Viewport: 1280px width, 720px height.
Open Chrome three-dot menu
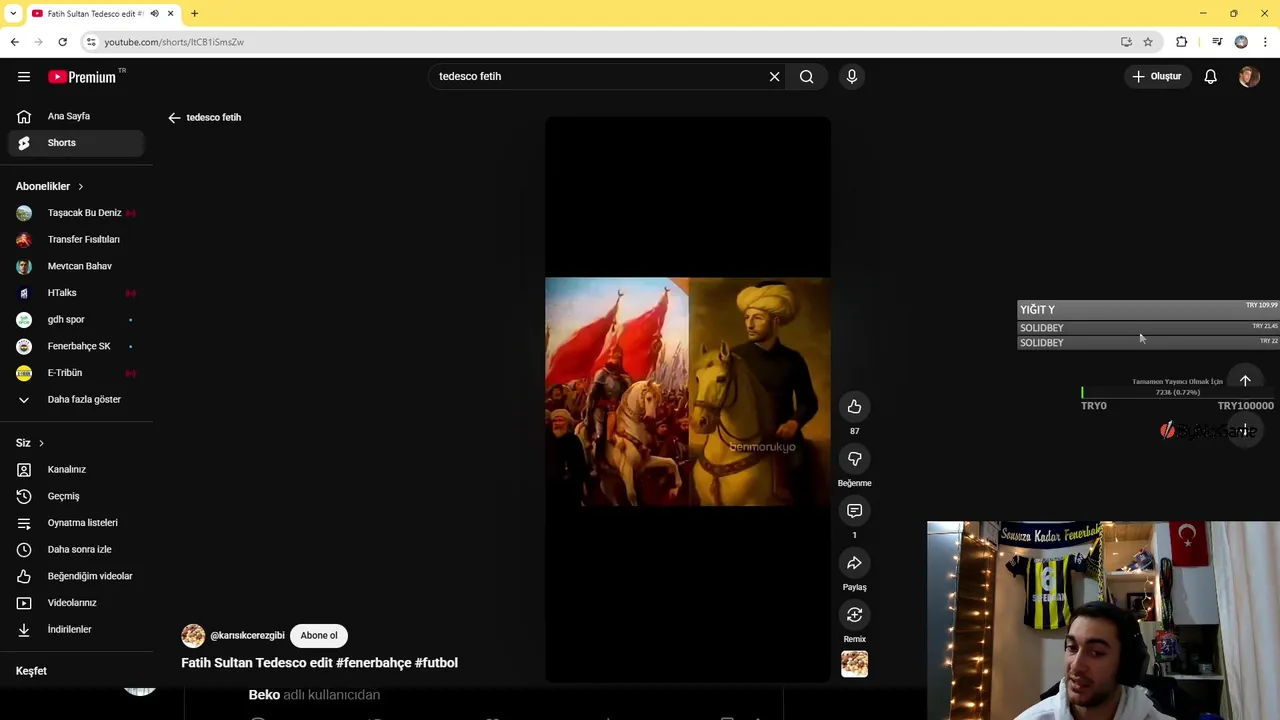tap(1266, 42)
